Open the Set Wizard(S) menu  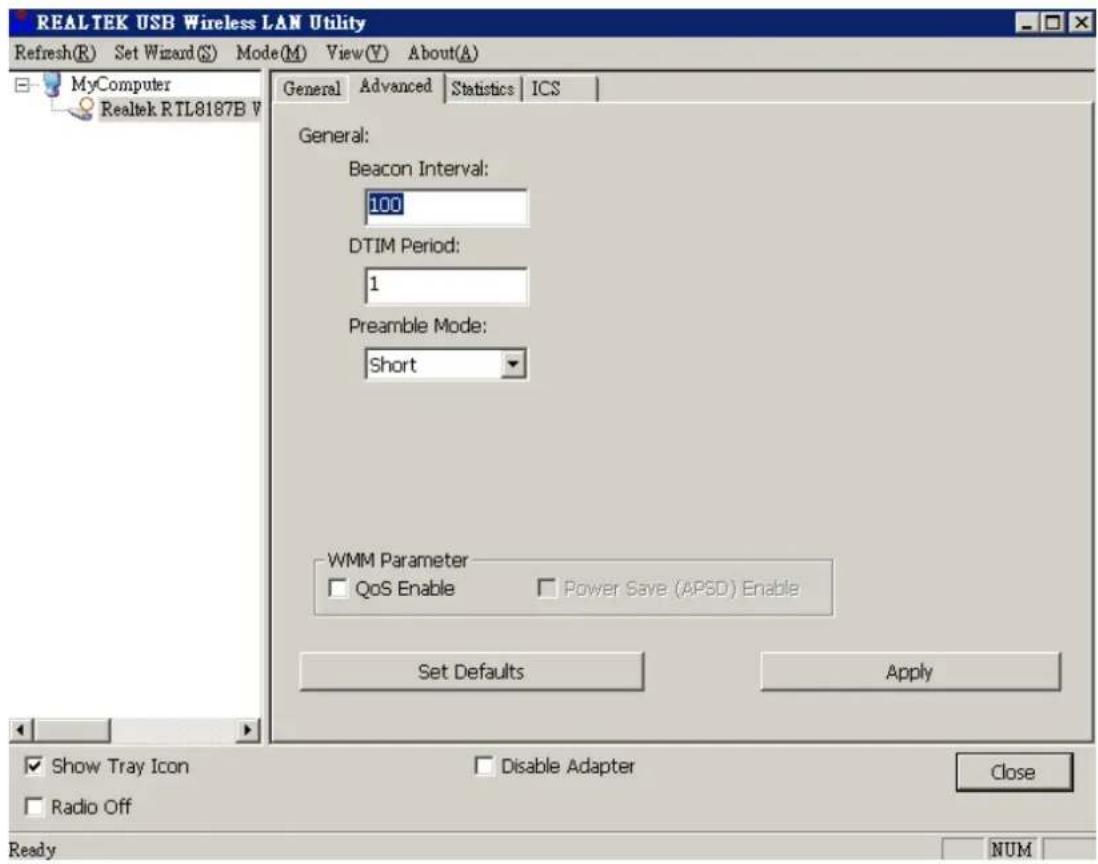click(165, 53)
